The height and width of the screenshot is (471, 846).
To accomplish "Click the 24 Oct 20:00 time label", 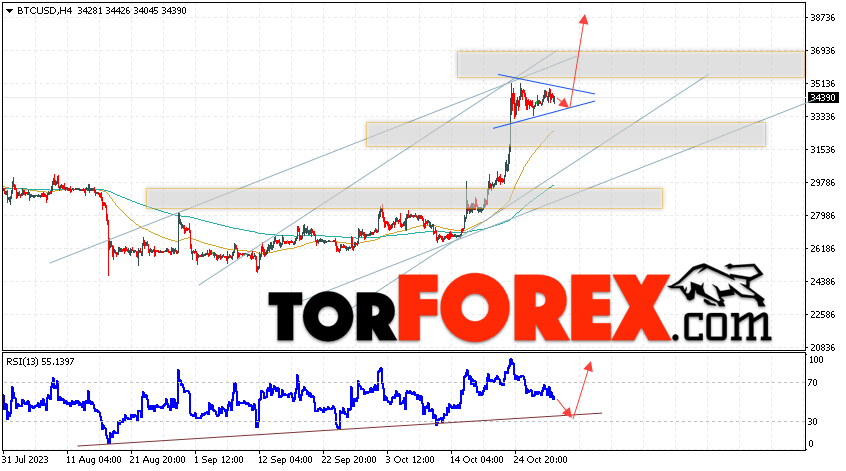I will pyautogui.click(x=540, y=460).
